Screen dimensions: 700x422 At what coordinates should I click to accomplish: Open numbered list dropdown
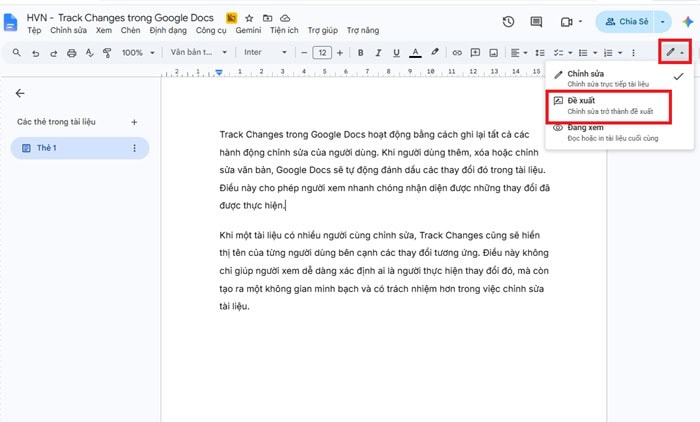point(612,53)
